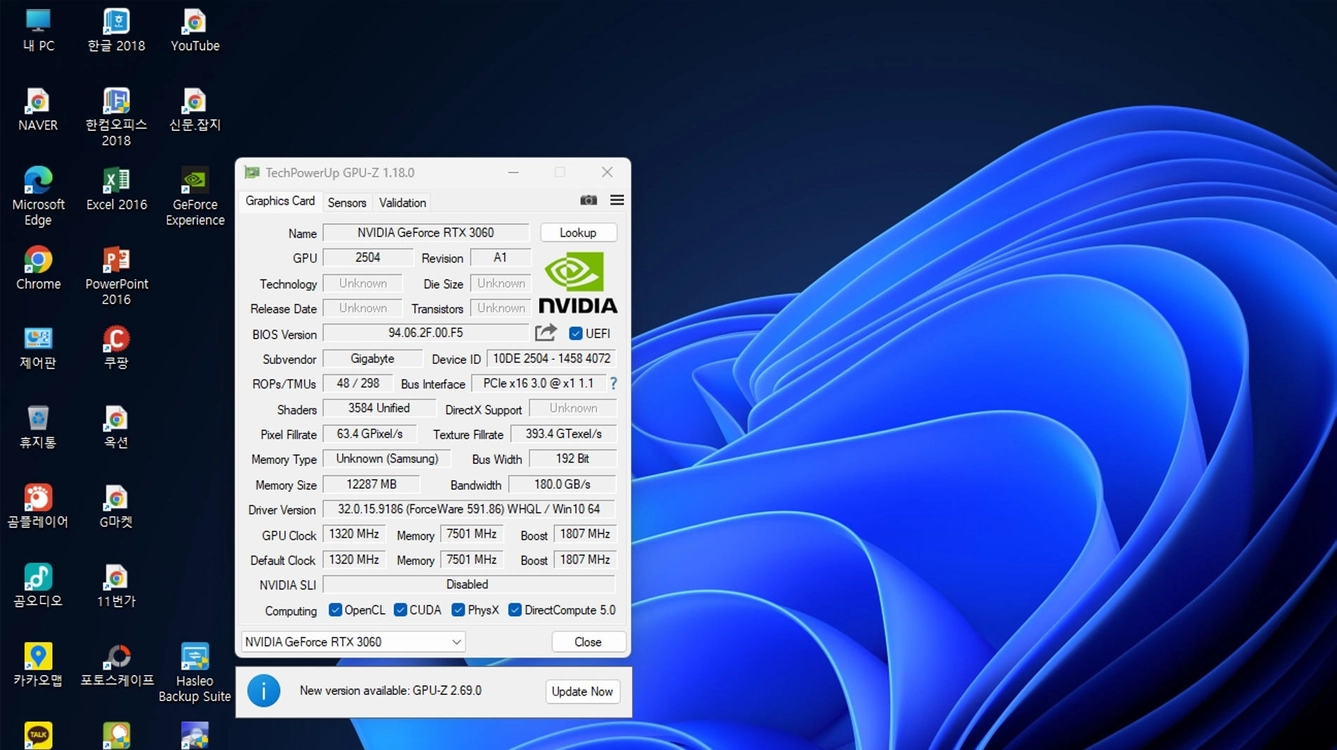Click the 'New version available: GPU-Z 2.69.0' text

[391, 691]
